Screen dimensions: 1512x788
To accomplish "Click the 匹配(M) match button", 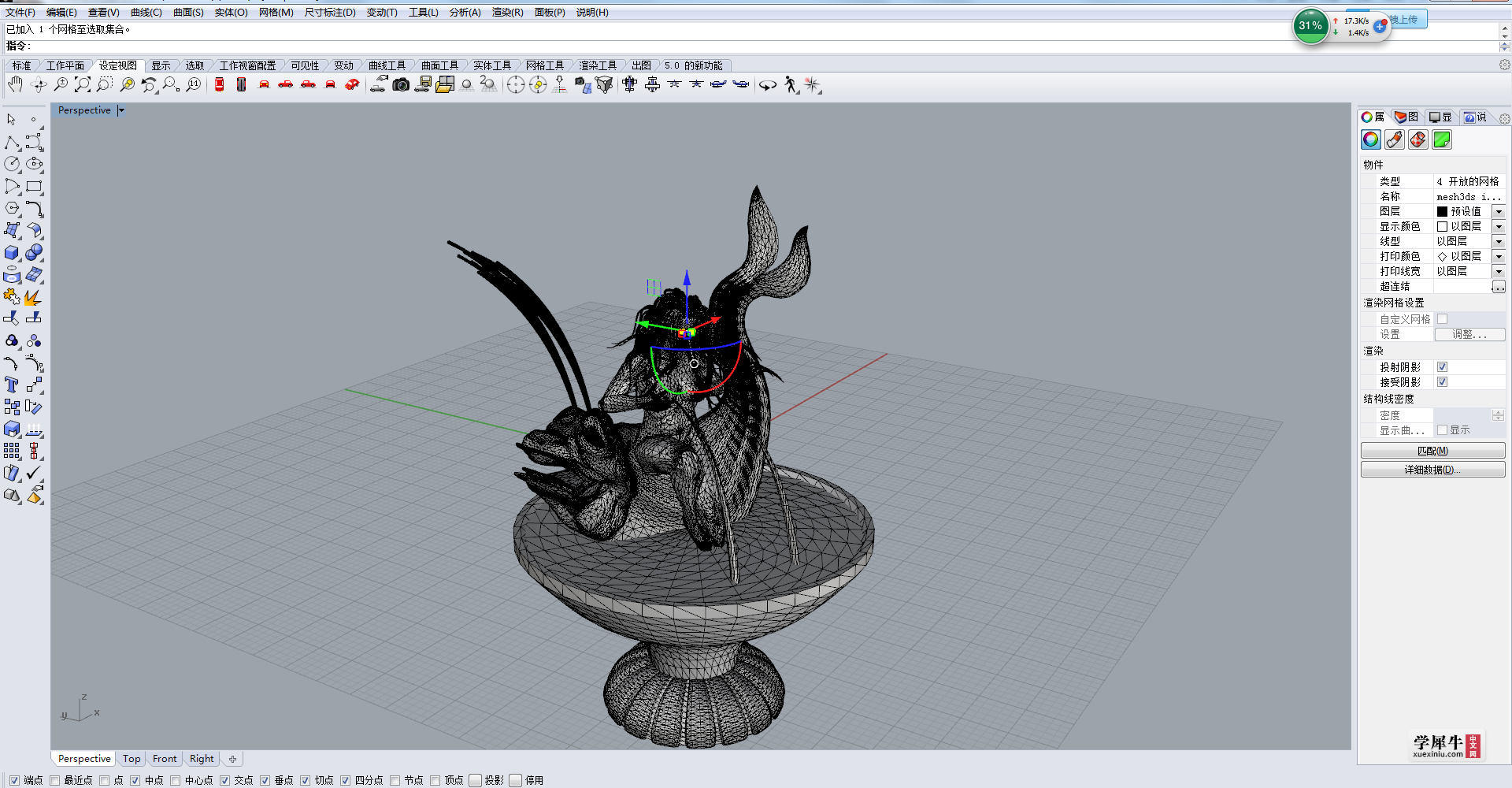I will point(1432,451).
